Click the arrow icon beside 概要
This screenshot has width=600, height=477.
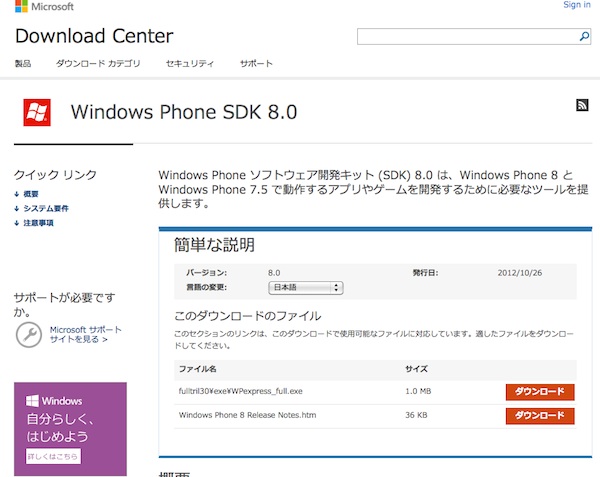point(17,194)
